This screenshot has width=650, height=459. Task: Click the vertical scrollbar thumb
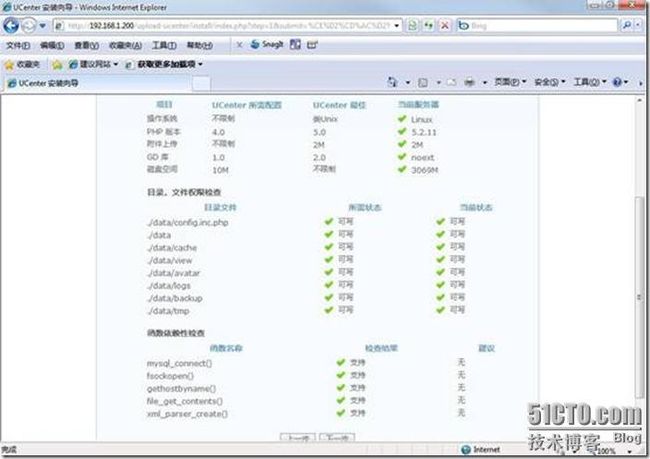tap(639, 298)
